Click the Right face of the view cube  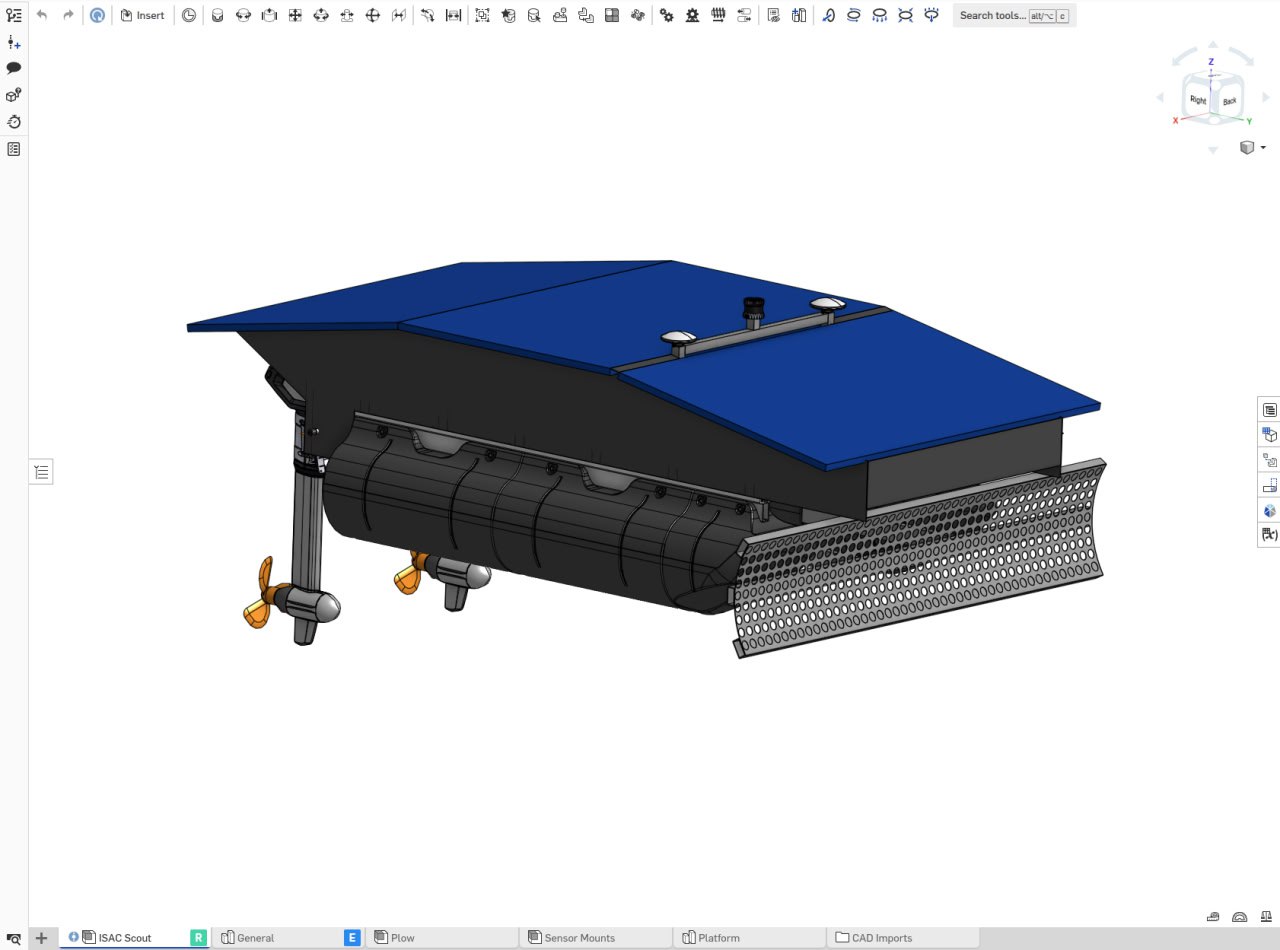point(1198,100)
